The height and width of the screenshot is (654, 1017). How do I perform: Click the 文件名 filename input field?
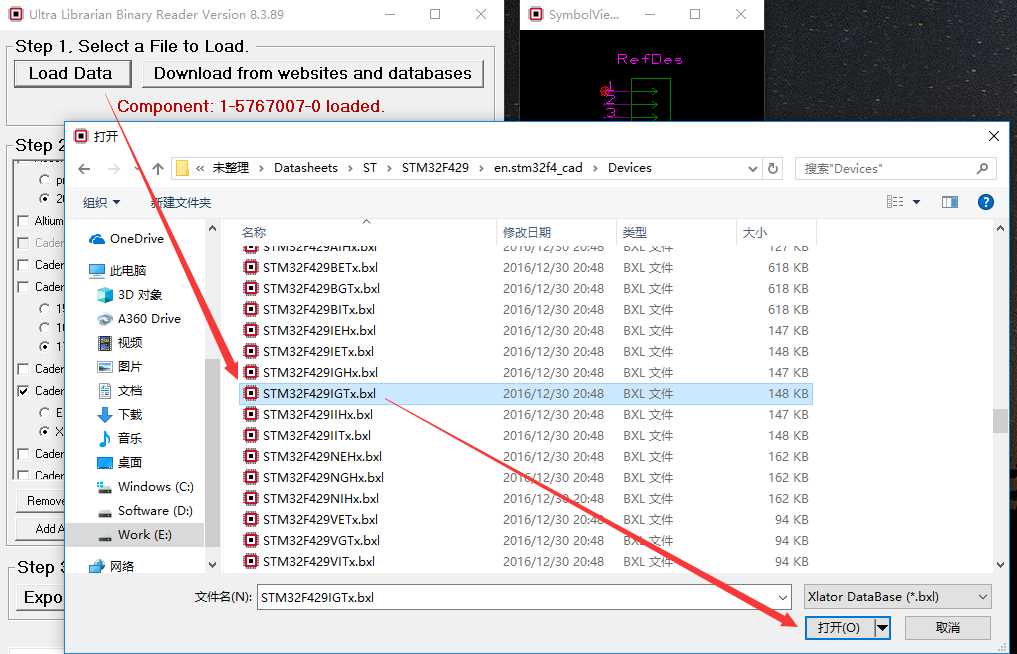point(517,598)
